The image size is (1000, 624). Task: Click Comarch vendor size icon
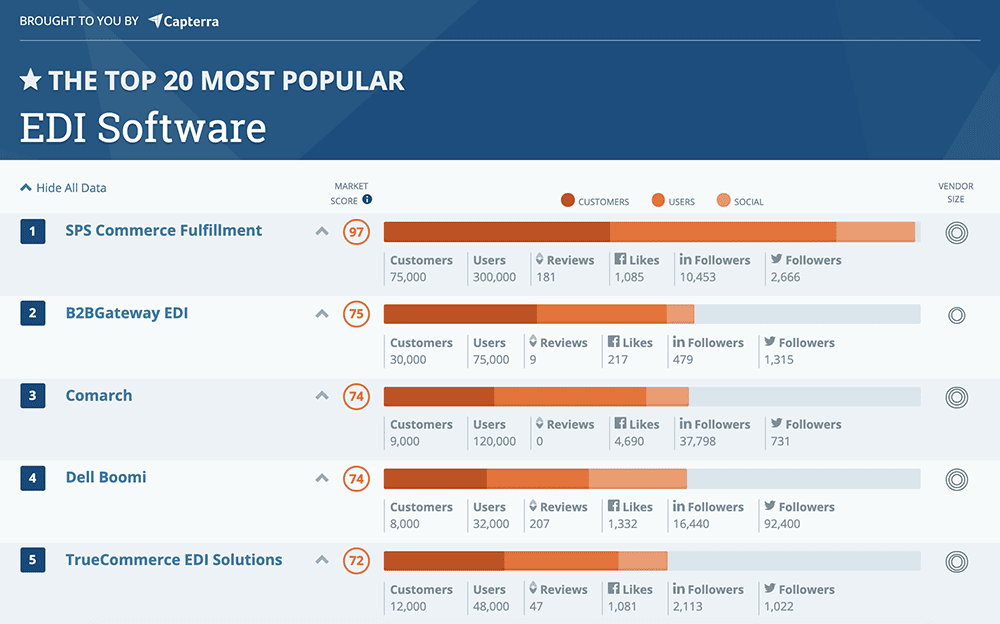pos(957,397)
